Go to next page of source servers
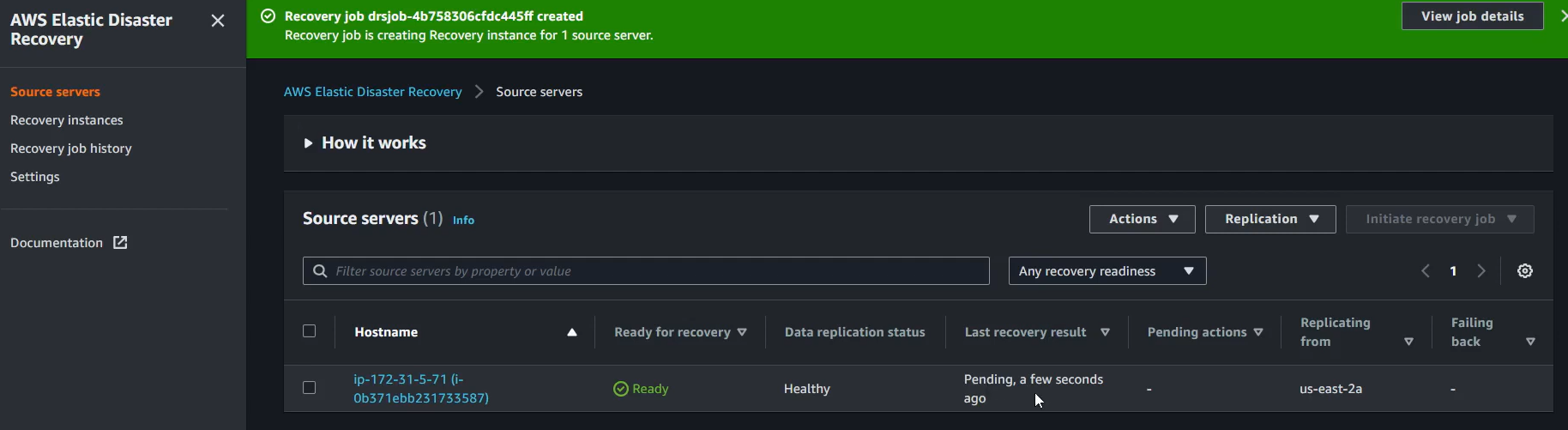The width and height of the screenshot is (1568, 430). coord(1481,271)
